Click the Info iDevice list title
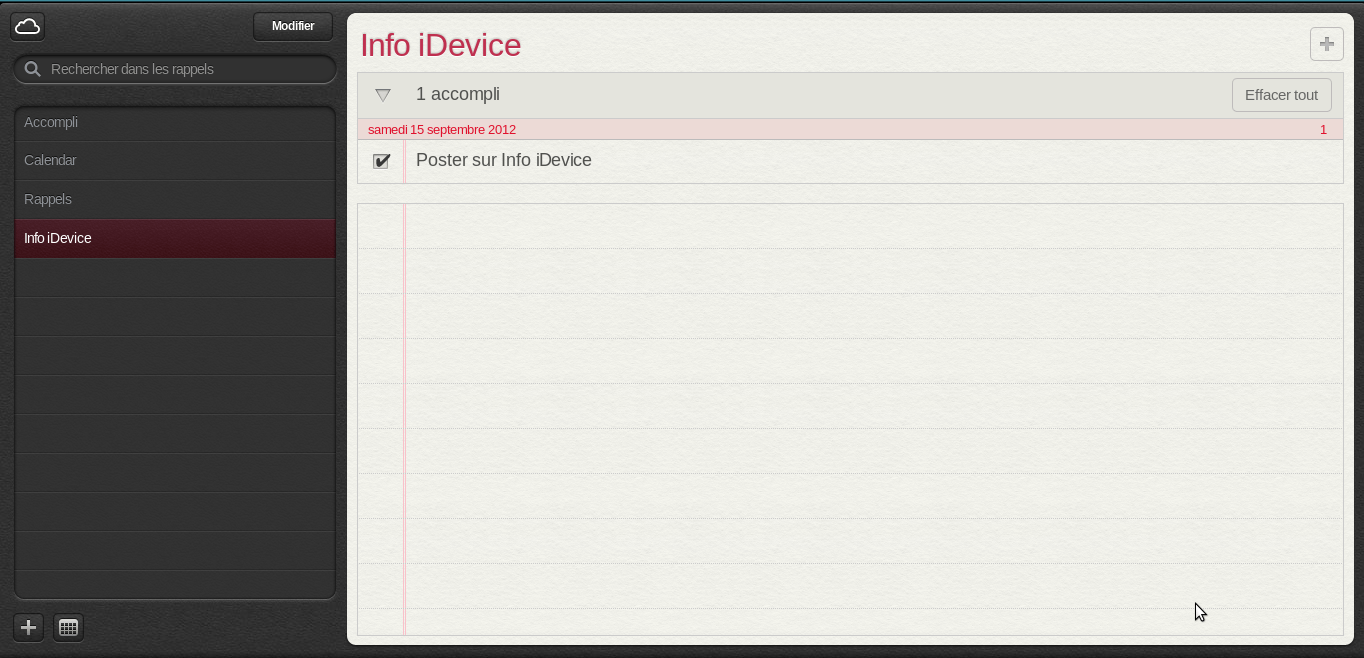The height and width of the screenshot is (658, 1364). coord(440,45)
